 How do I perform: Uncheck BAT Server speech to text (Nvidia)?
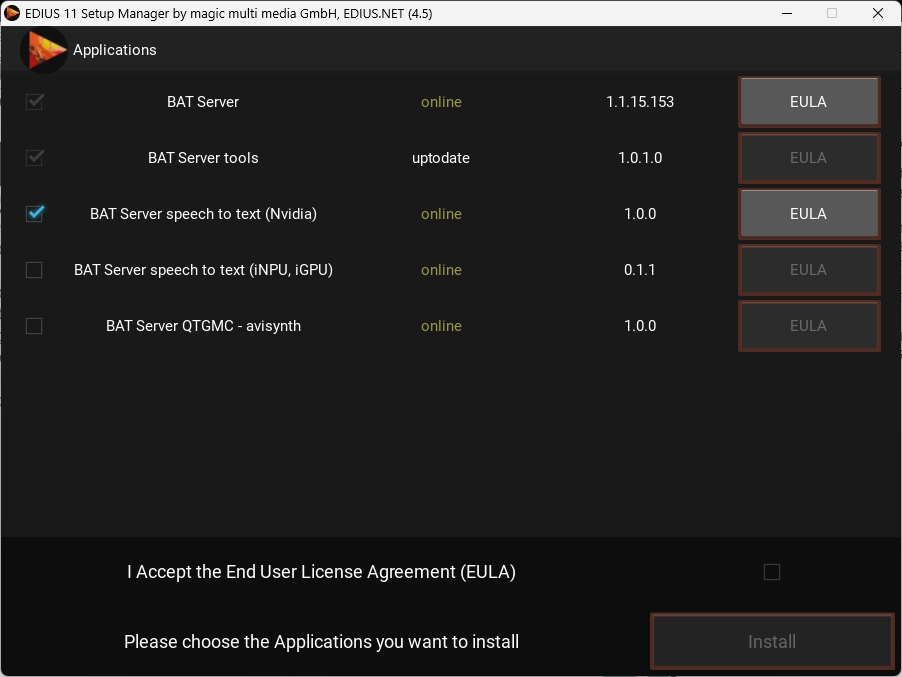35,213
